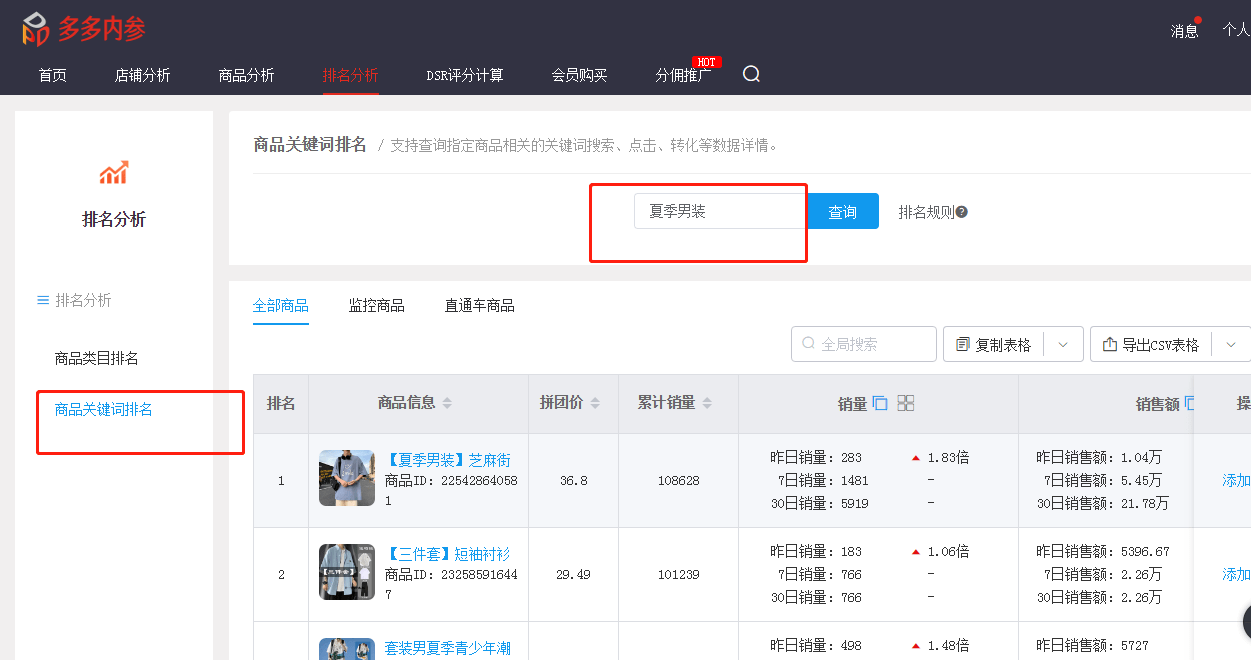Open product link 套装男夏季青少年潮
Viewport: 1251px width, 660px height.
[448, 648]
